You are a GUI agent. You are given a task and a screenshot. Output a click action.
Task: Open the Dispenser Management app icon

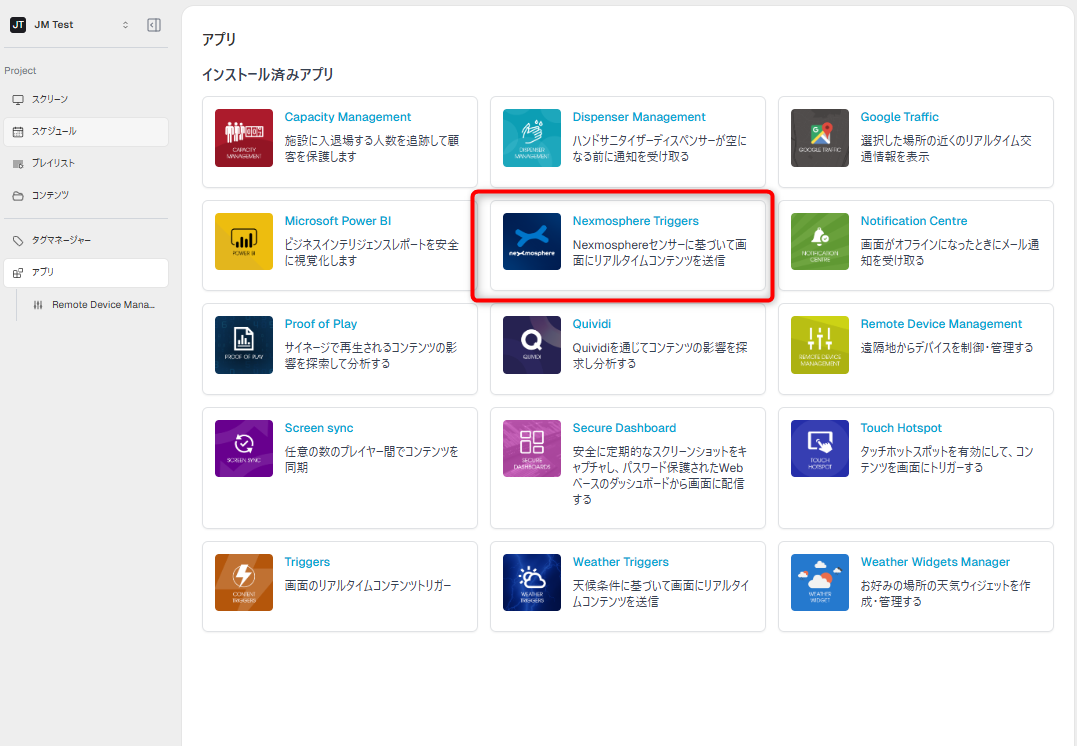pos(532,138)
